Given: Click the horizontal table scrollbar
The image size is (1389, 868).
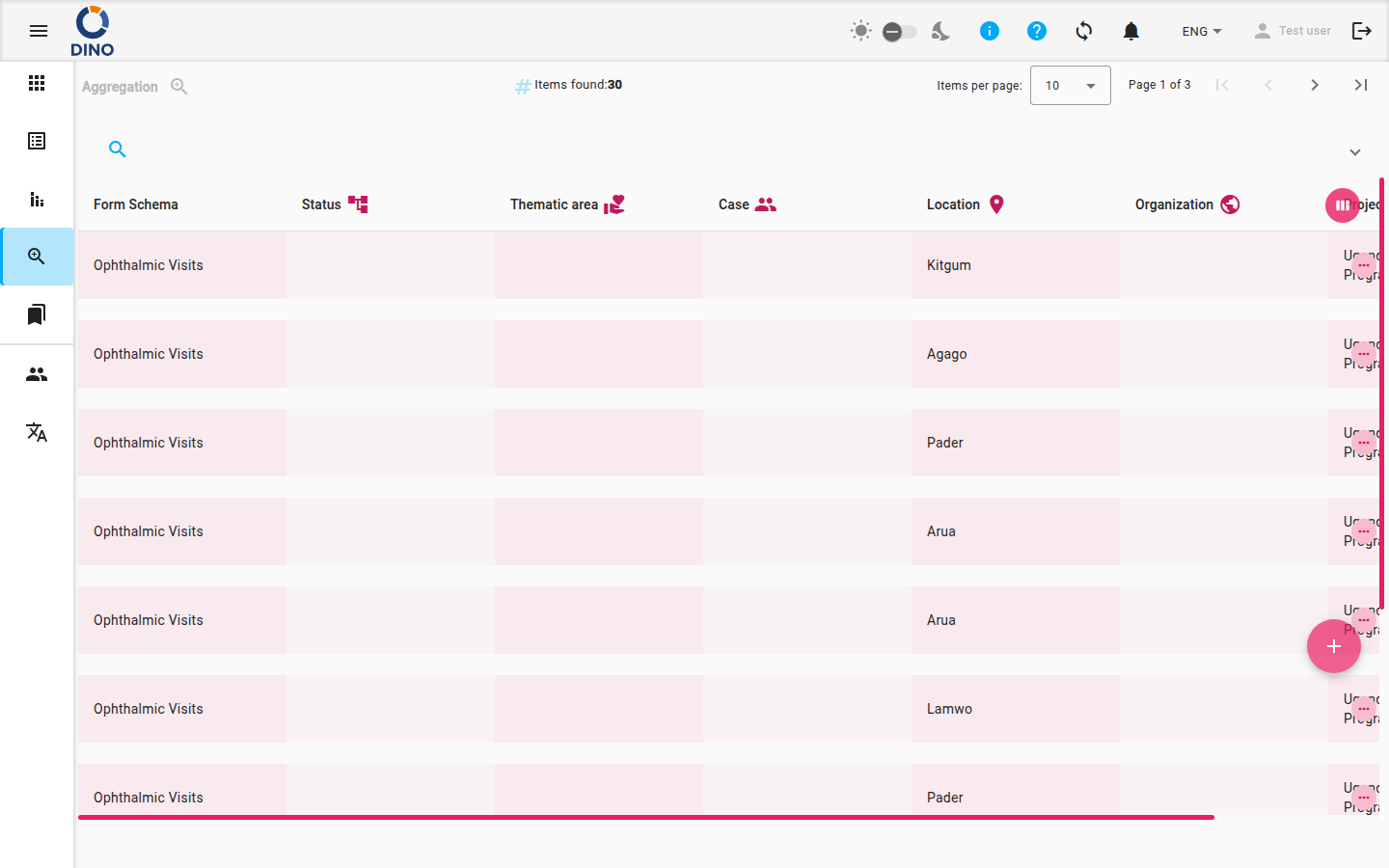Looking at the screenshot, I should coord(646,817).
